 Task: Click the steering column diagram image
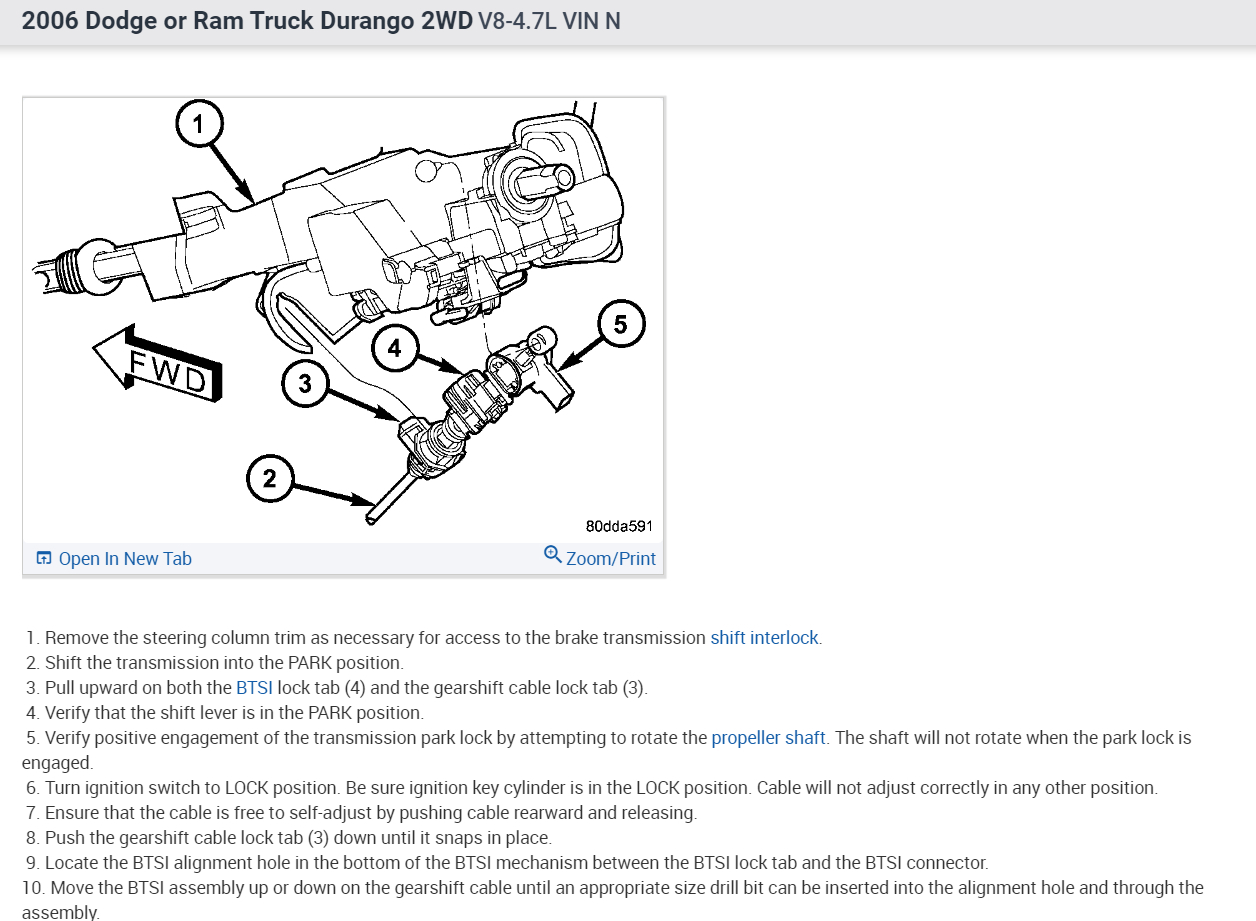point(344,320)
